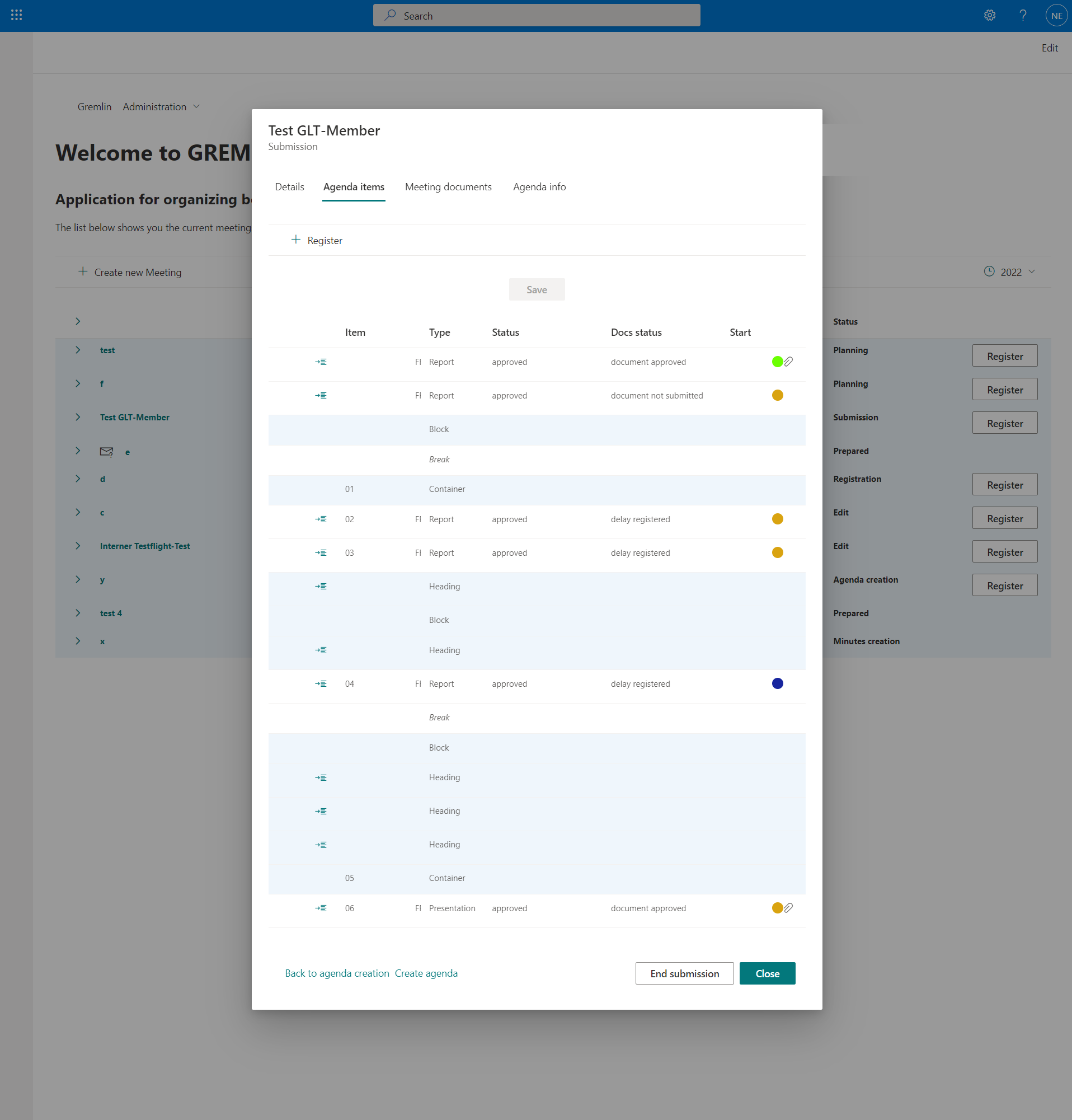Select the move-item icon on the first Report row
Viewport: 1072px width, 1120px height.
tap(321, 362)
